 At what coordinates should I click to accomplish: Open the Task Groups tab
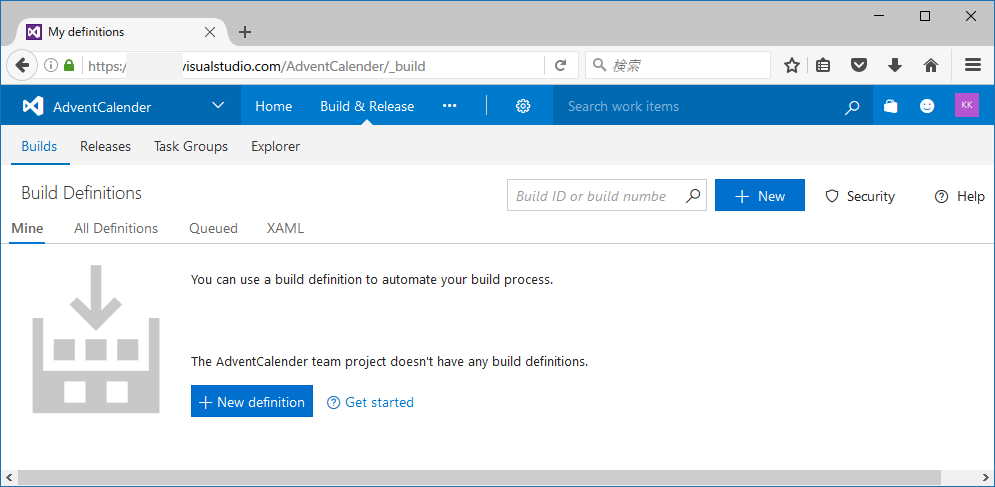191,147
